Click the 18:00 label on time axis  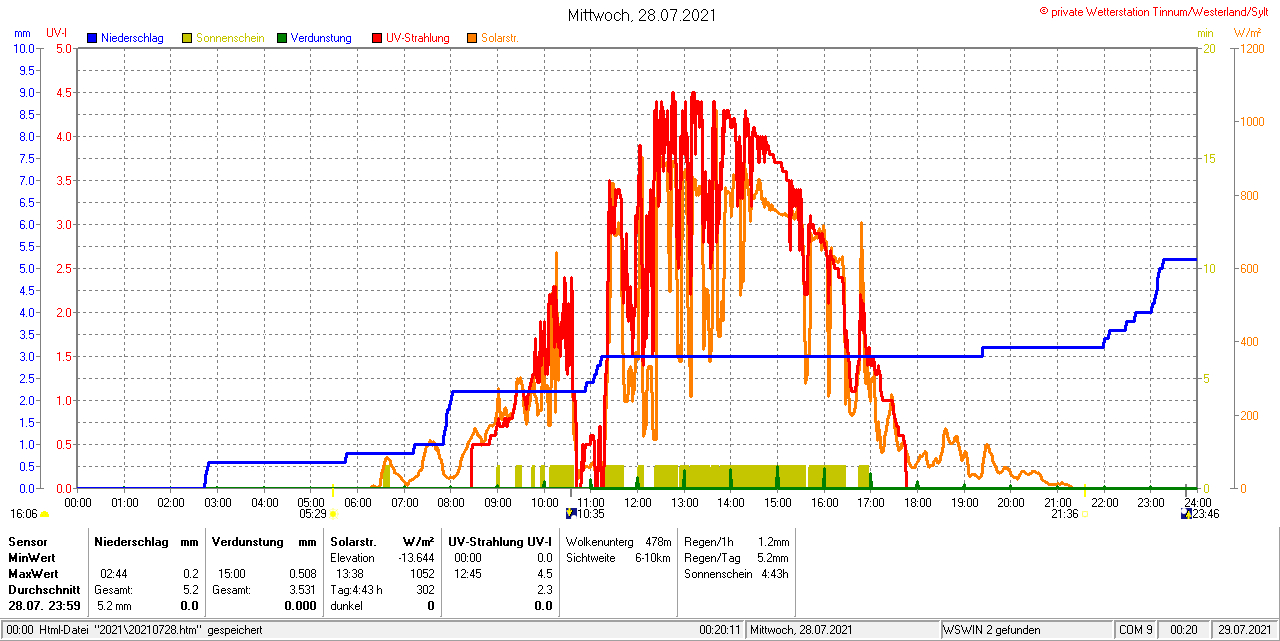point(918,501)
